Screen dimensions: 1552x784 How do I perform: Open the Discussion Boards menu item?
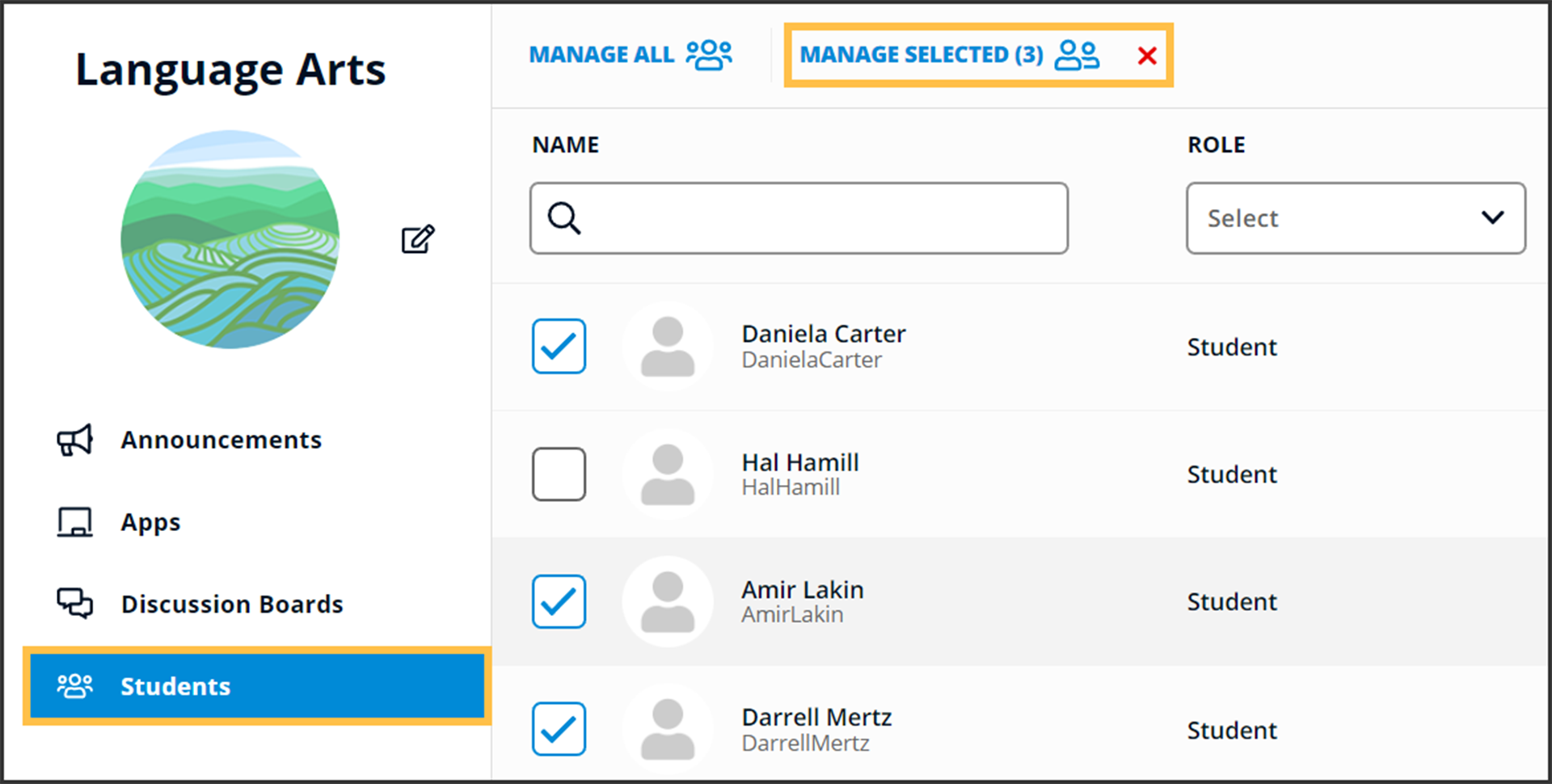coord(232,604)
